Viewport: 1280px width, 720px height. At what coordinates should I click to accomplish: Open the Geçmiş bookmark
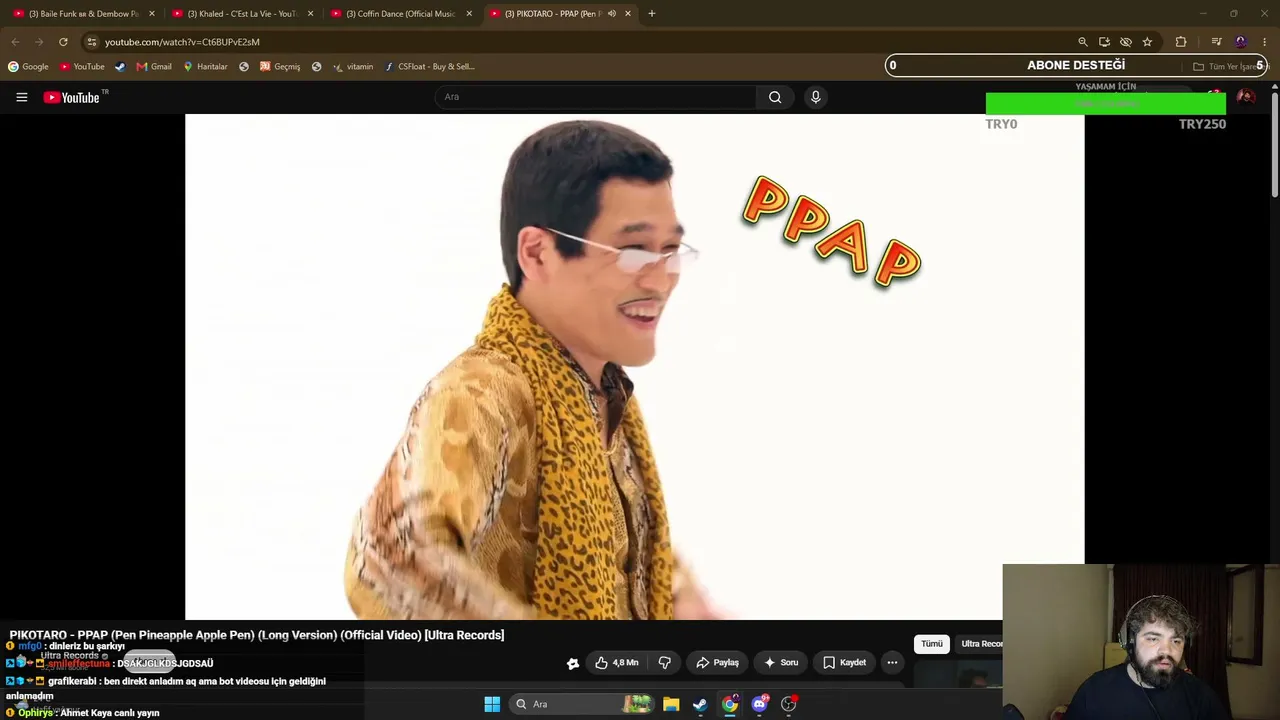[x=280, y=67]
